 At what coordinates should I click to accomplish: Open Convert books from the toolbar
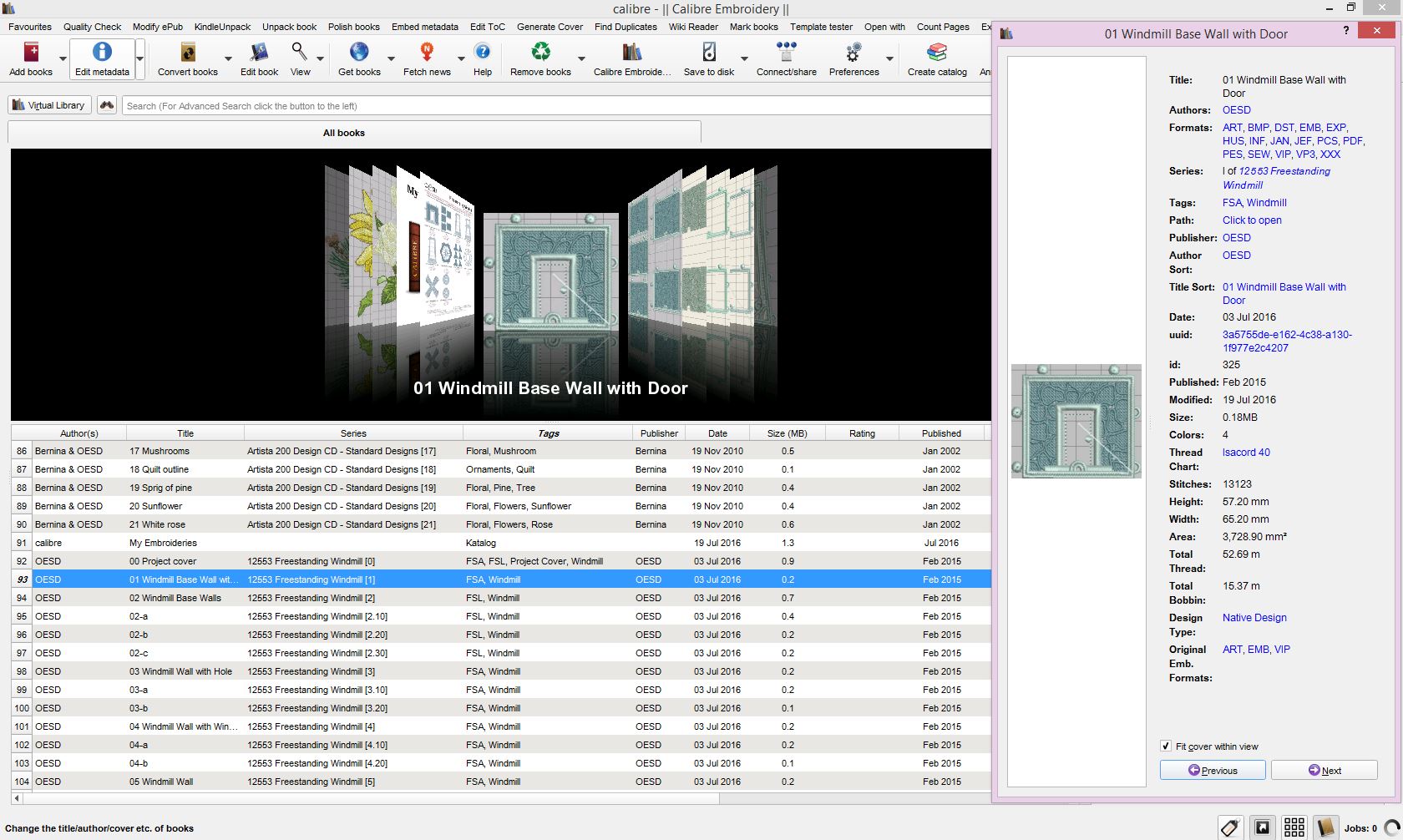pyautogui.click(x=188, y=53)
